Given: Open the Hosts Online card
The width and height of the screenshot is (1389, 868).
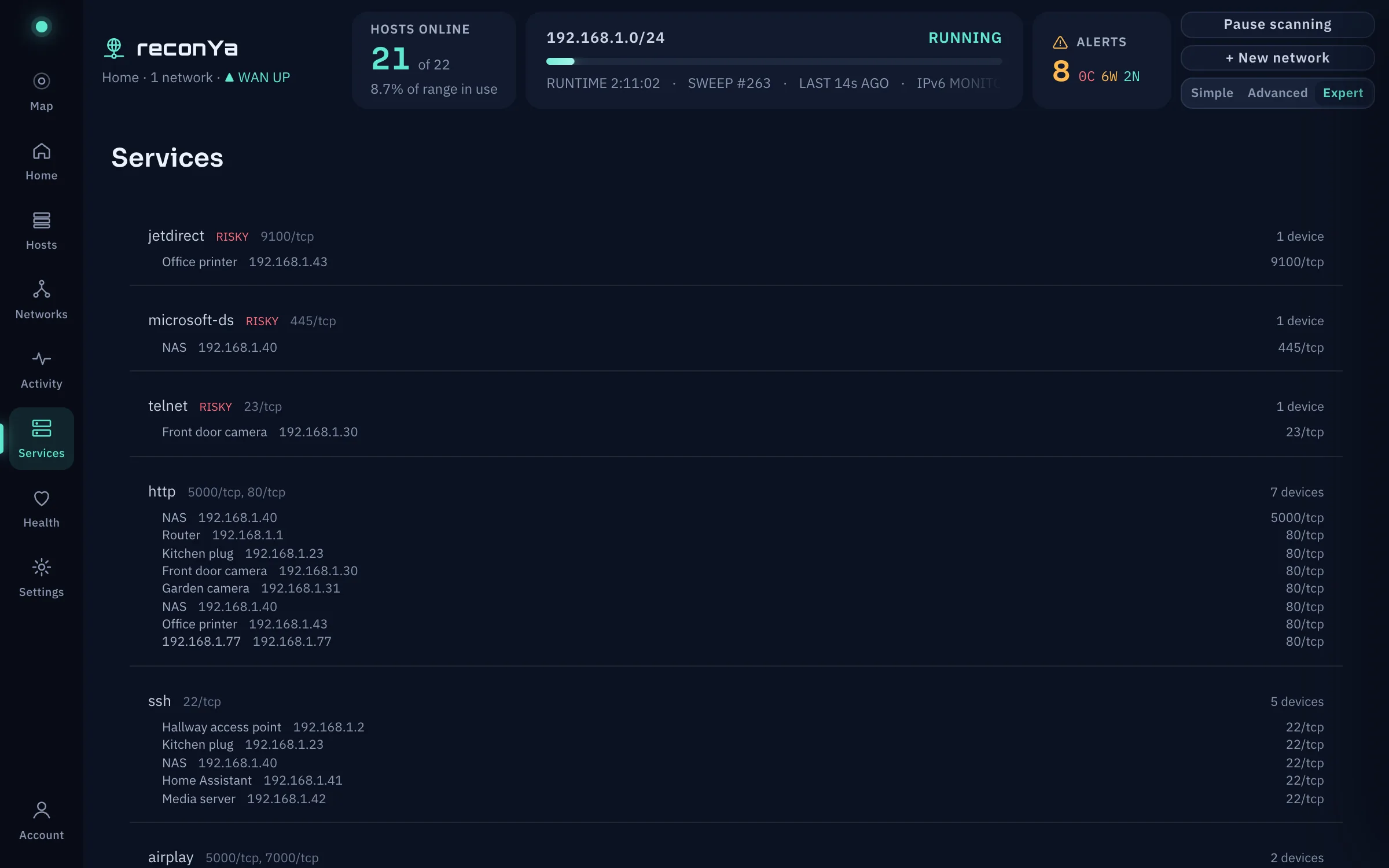Looking at the screenshot, I should pyautogui.click(x=433, y=60).
